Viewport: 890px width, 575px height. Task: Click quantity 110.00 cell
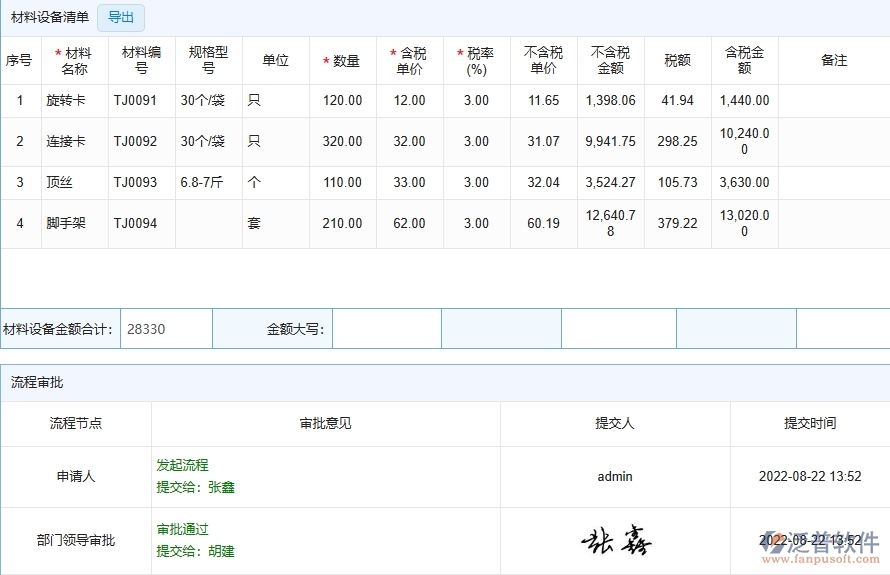[342, 182]
